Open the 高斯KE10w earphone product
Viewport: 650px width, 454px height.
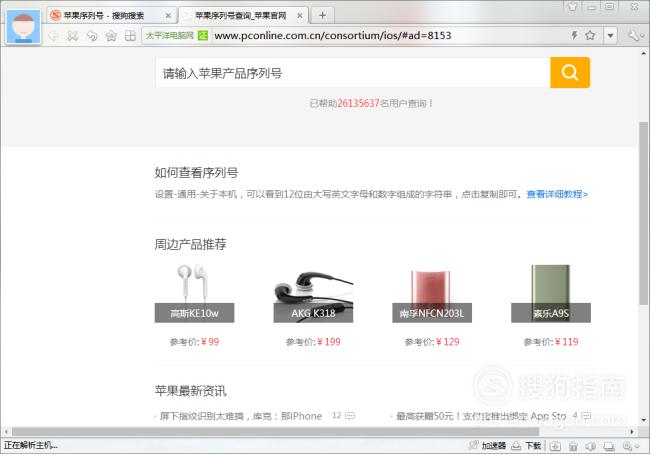(194, 293)
